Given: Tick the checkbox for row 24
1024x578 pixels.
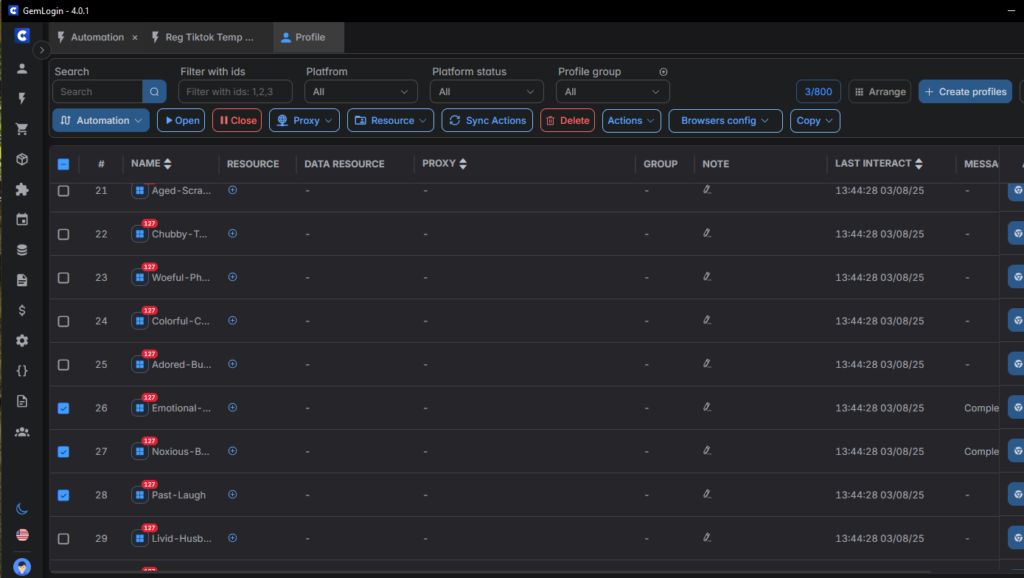Looking at the screenshot, I should pos(63,321).
